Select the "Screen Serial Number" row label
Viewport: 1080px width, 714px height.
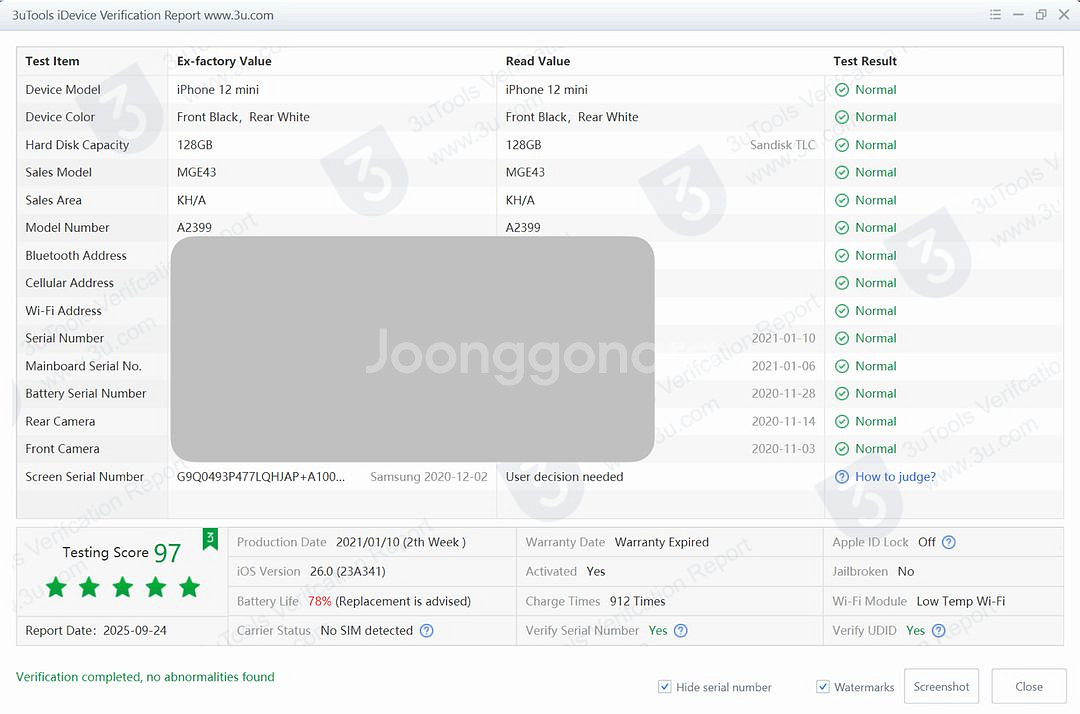(85, 476)
